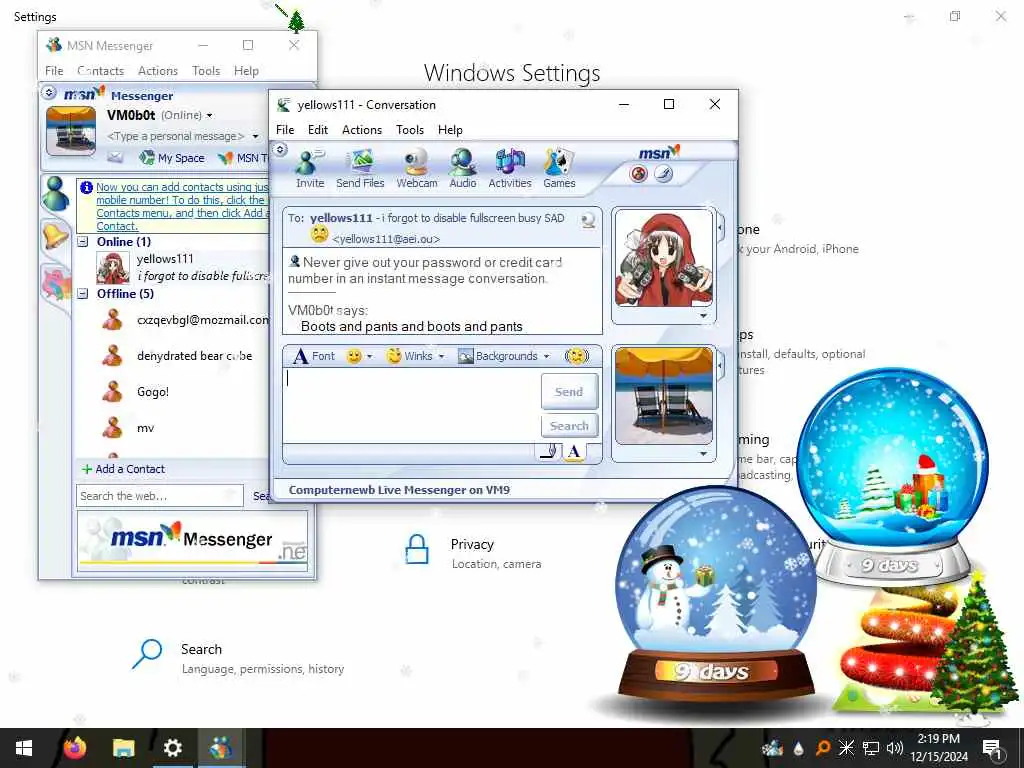The width and height of the screenshot is (1024, 768).
Task: Click the webcam icon beside yellows111's name
Action: [588, 220]
